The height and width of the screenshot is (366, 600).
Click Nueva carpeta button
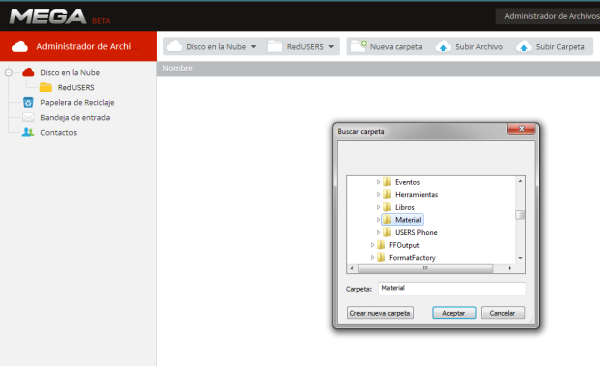pos(386,46)
